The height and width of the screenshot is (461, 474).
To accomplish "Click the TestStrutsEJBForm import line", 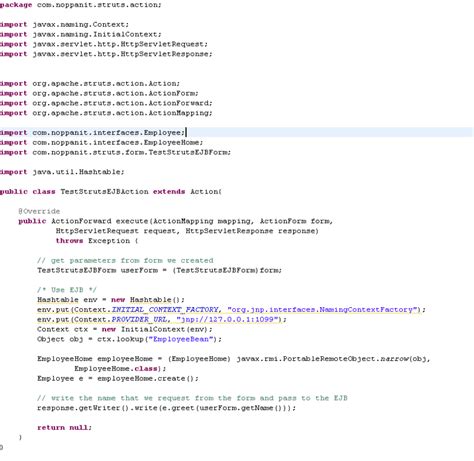I will pos(115,152).
